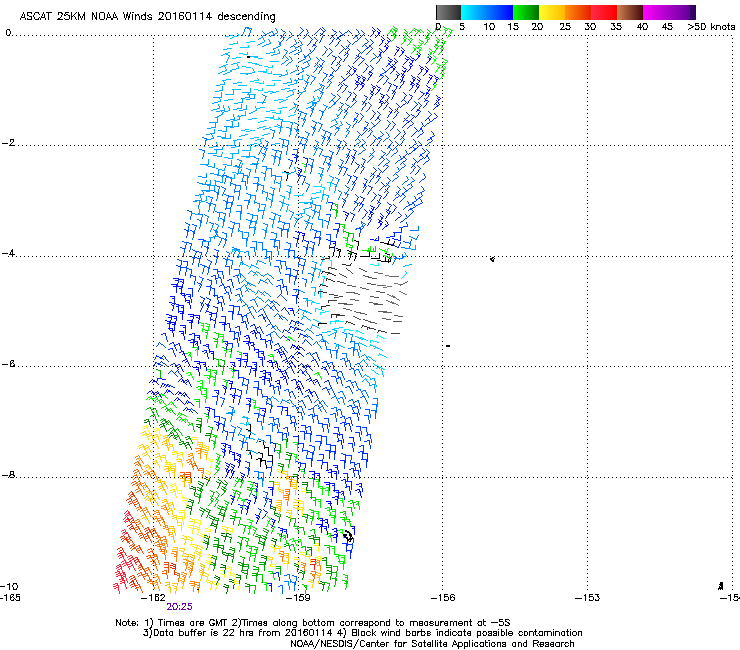Click the orange 25-30 knots legend swatch
The height and width of the screenshot is (650, 740).
(578, 12)
